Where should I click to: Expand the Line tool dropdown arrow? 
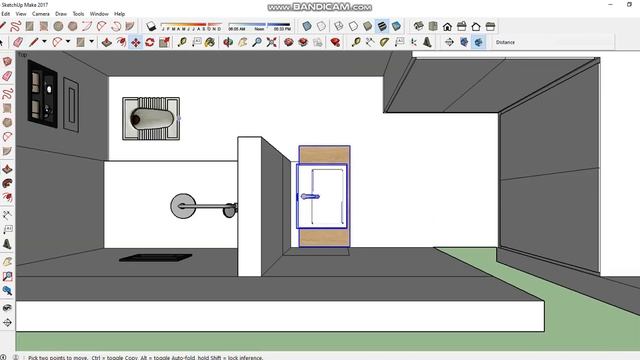point(44,42)
